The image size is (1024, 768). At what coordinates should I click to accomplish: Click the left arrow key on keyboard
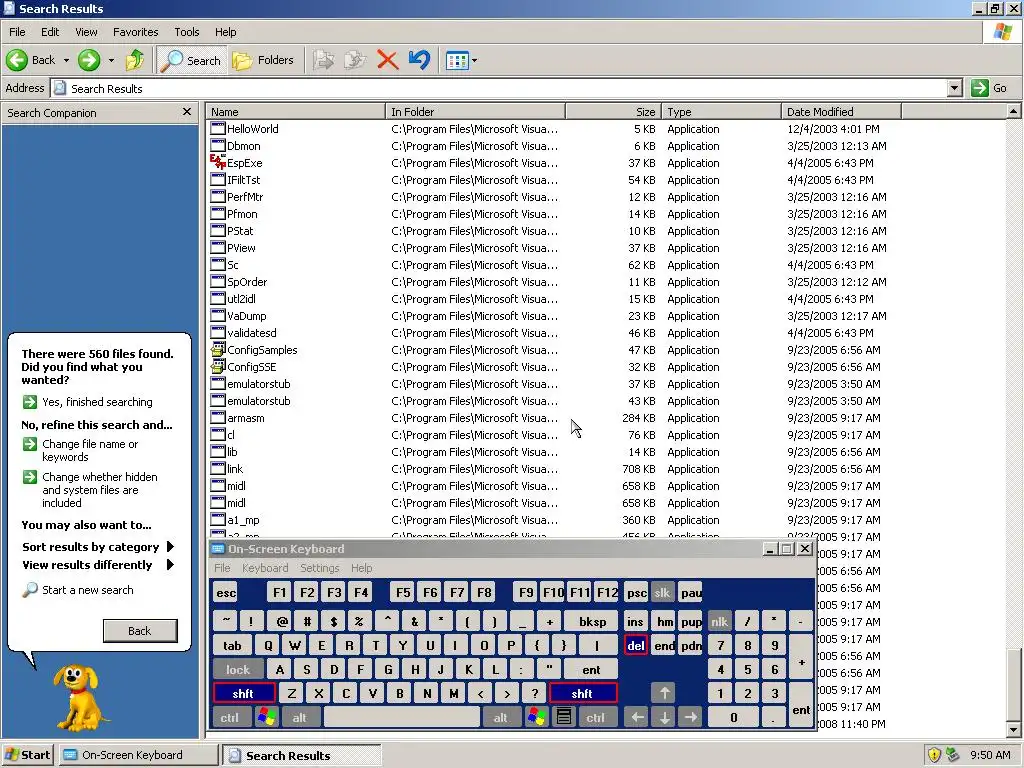click(x=637, y=718)
